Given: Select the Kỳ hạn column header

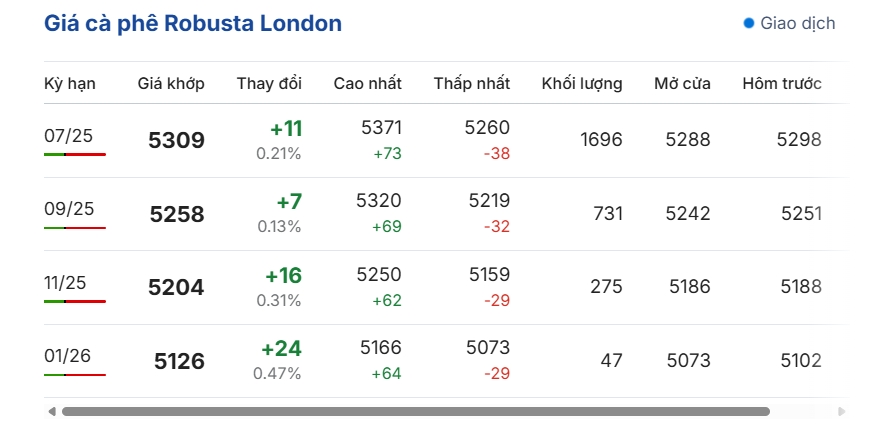Looking at the screenshot, I should [70, 84].
